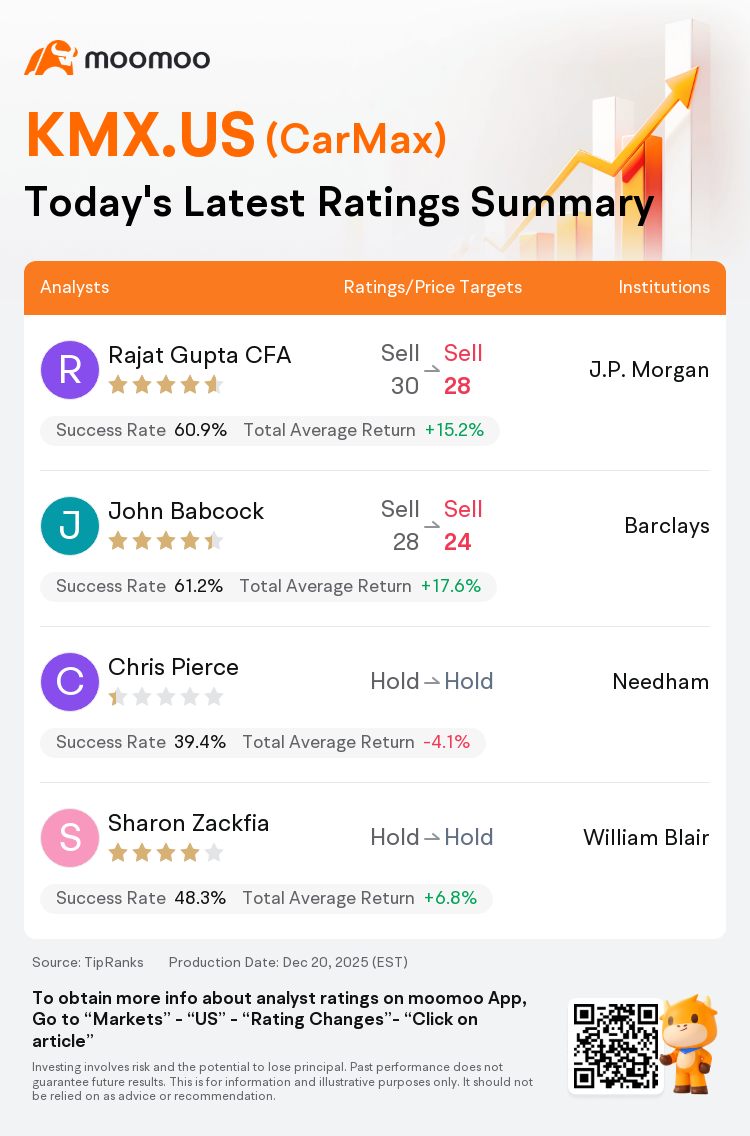Click the Institutions column header
The image size is (750, 1136).
pyautogui.click(x=664, y=287)
